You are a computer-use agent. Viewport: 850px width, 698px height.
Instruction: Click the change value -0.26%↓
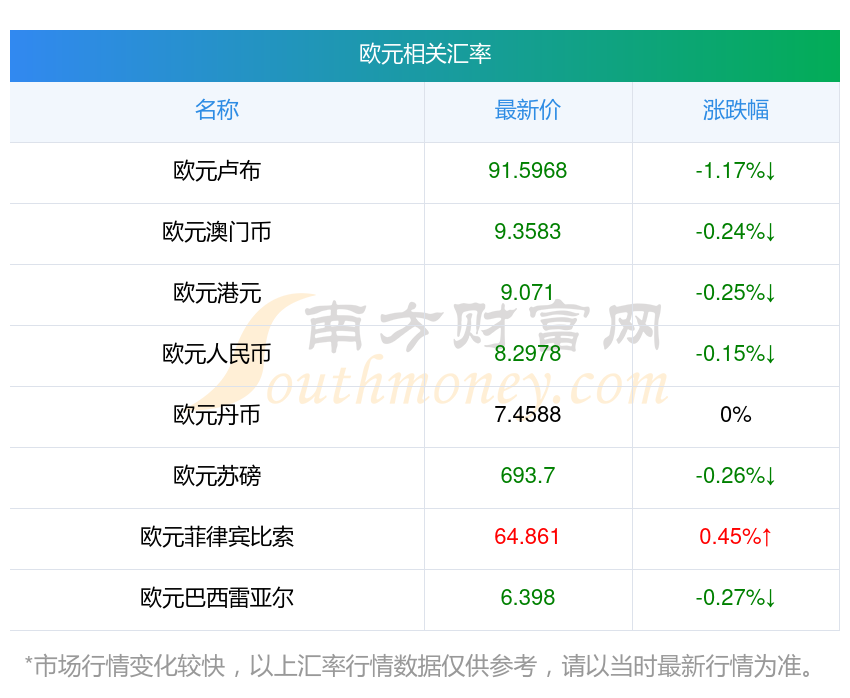click(x=736, y=476)
